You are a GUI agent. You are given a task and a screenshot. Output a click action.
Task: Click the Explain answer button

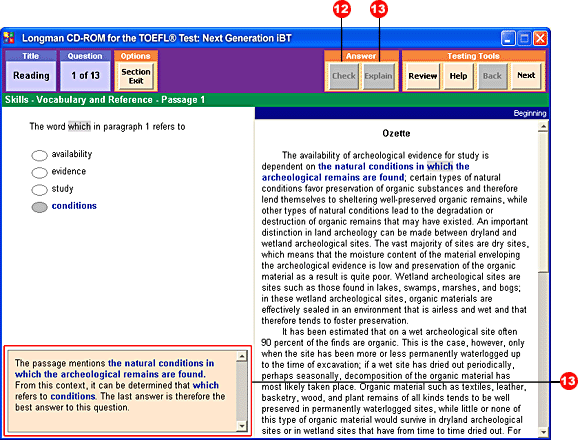378,76
